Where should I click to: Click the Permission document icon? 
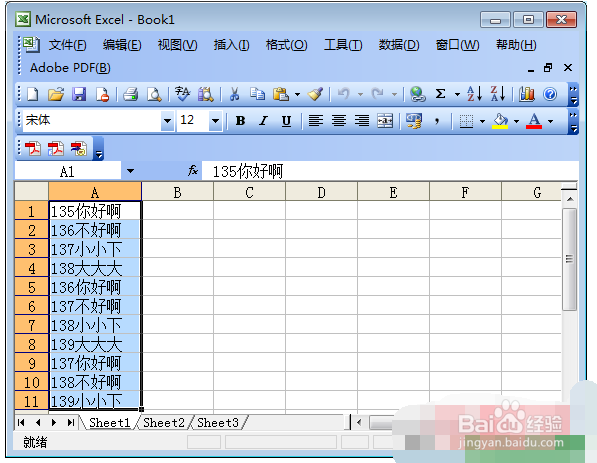click(x=102, y=94)
